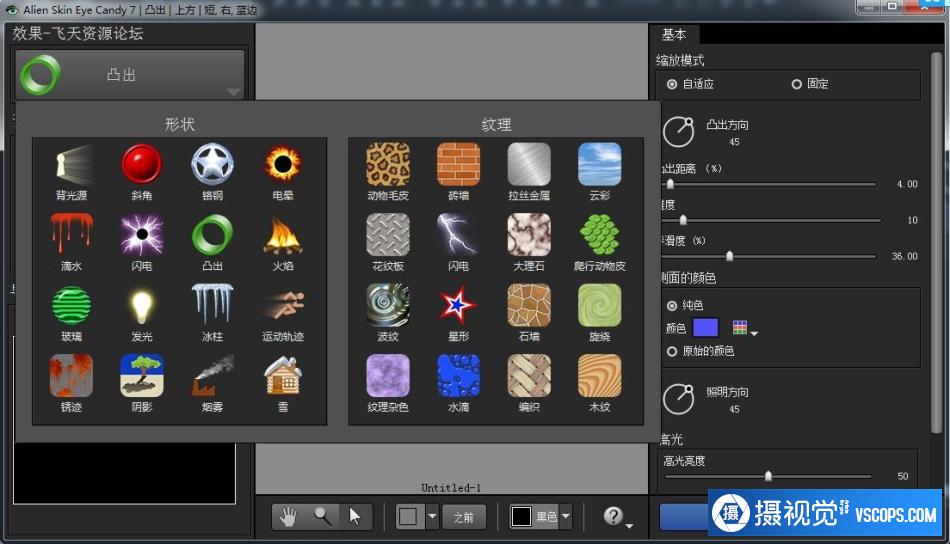This screenshot has width=950, height=544.
Task: Click the preview split square button
Action: (x=409, y=517)
